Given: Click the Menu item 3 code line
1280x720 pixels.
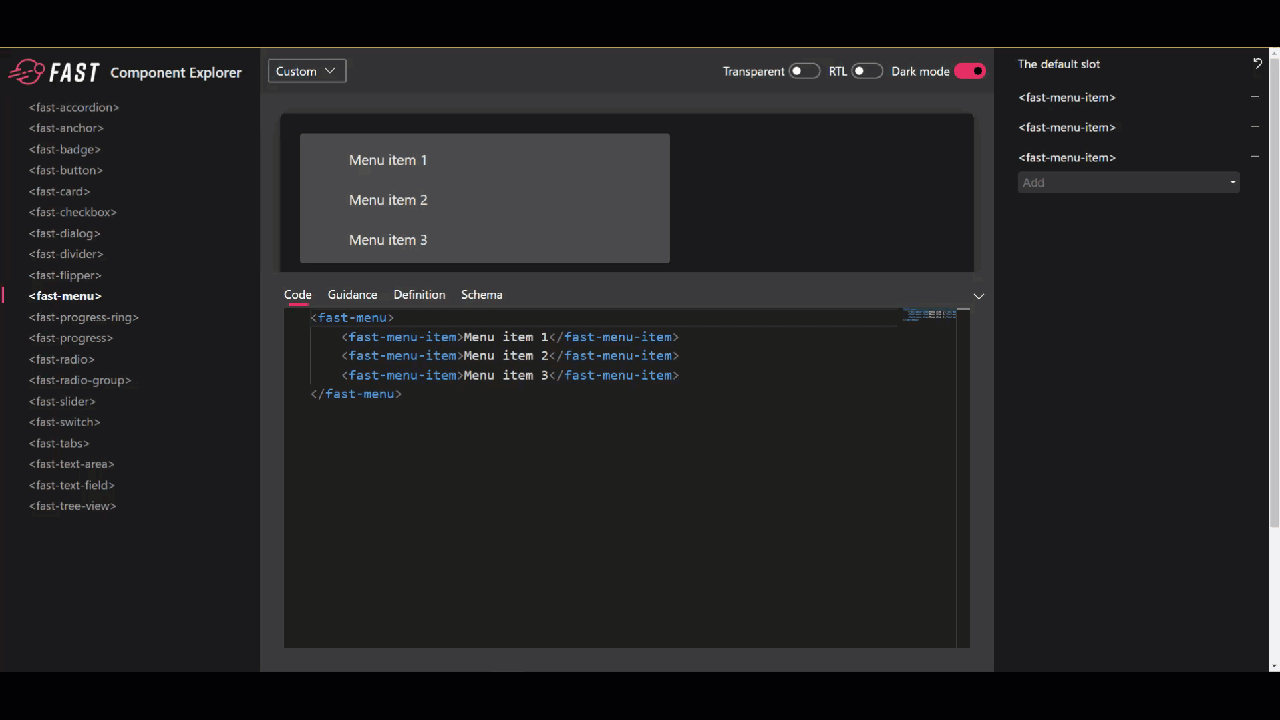Looking at the screenshot, I should coord(510,375).
